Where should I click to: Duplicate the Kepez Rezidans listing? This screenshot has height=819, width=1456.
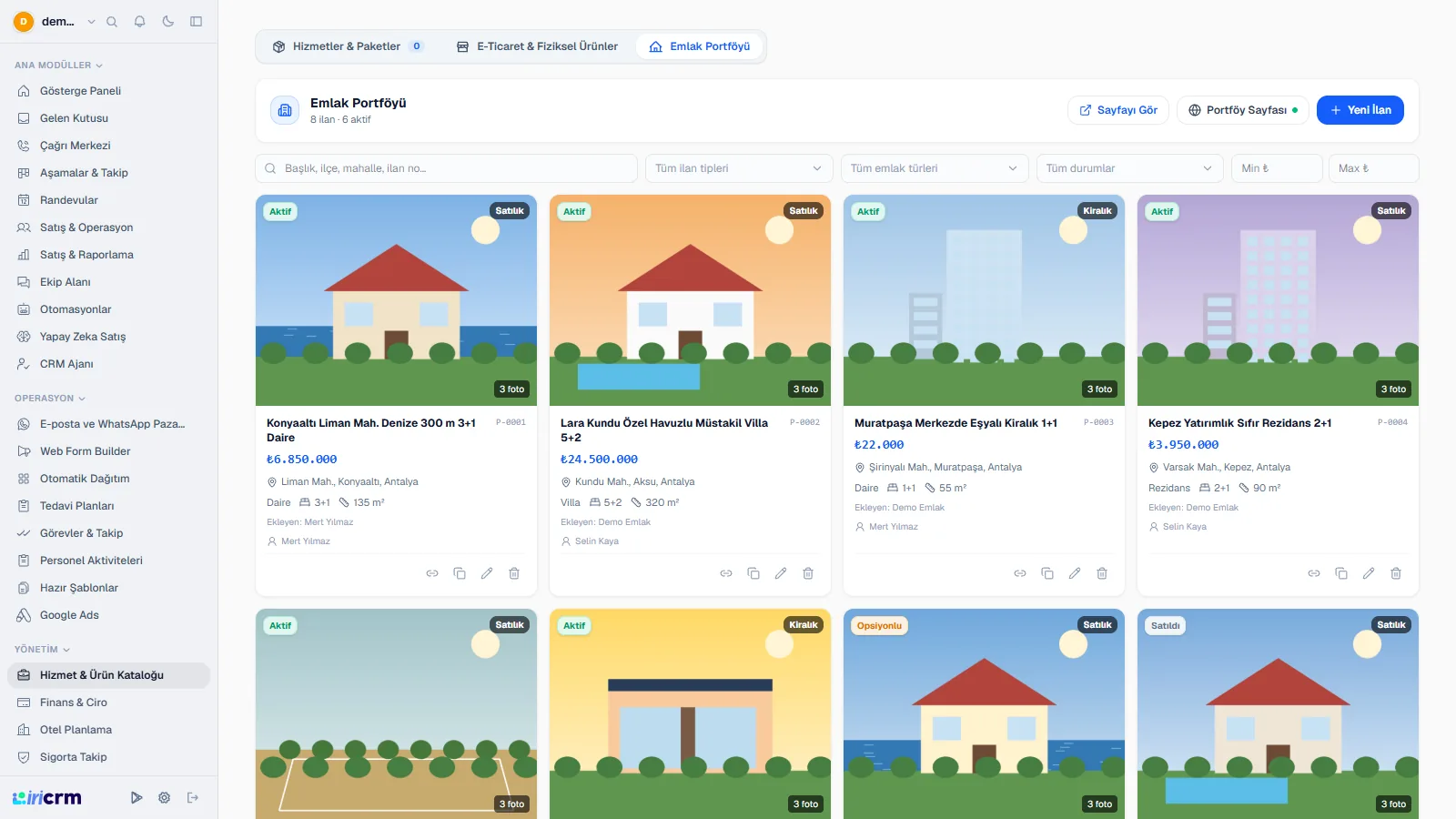point(1341,573)
